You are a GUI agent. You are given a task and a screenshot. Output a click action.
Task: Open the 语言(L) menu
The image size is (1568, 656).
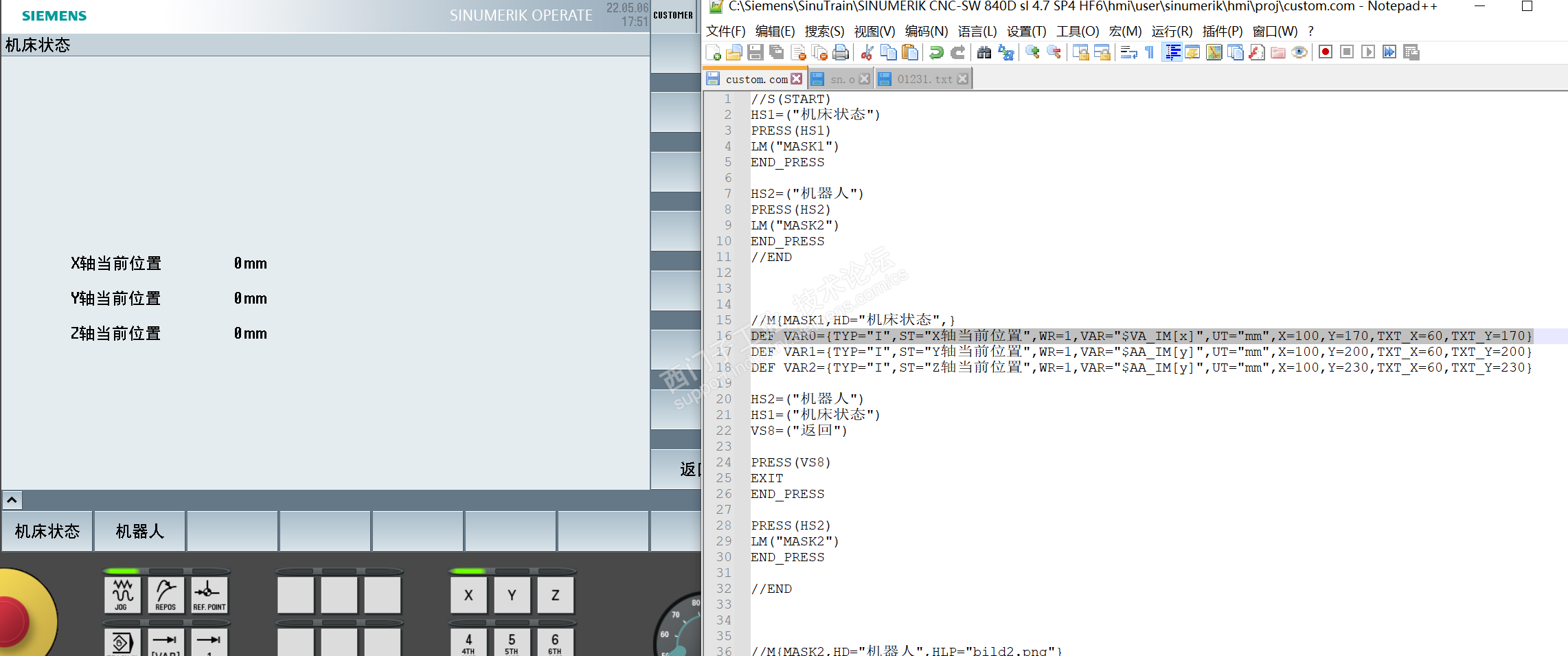[977, 32]
